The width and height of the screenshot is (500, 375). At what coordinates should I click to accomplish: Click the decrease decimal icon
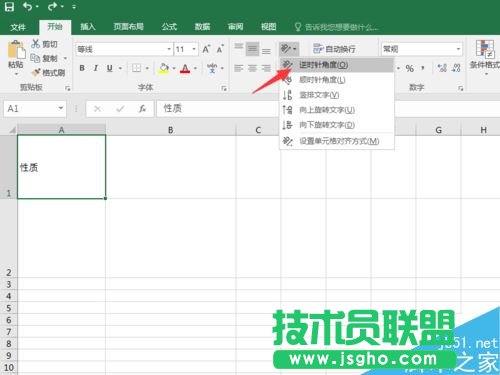[456, 68]
